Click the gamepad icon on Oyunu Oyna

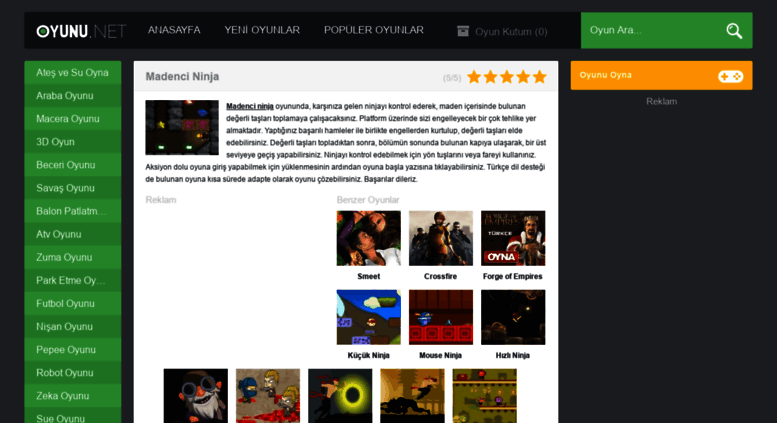click(x=730, y=76)
